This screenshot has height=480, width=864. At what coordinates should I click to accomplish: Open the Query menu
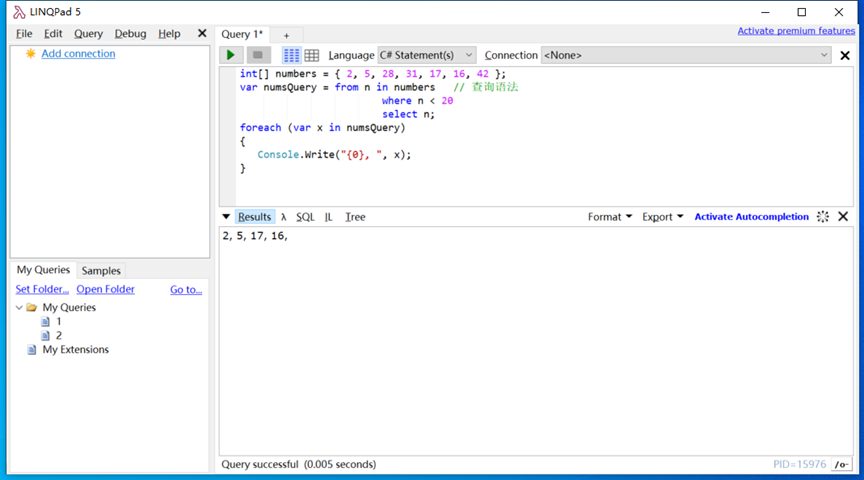[x=88, y=34]
